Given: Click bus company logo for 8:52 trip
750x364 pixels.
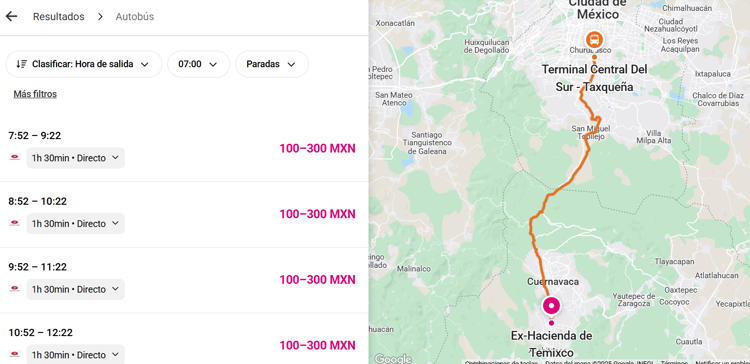Looking at the screenshot, I should [15, 223].
